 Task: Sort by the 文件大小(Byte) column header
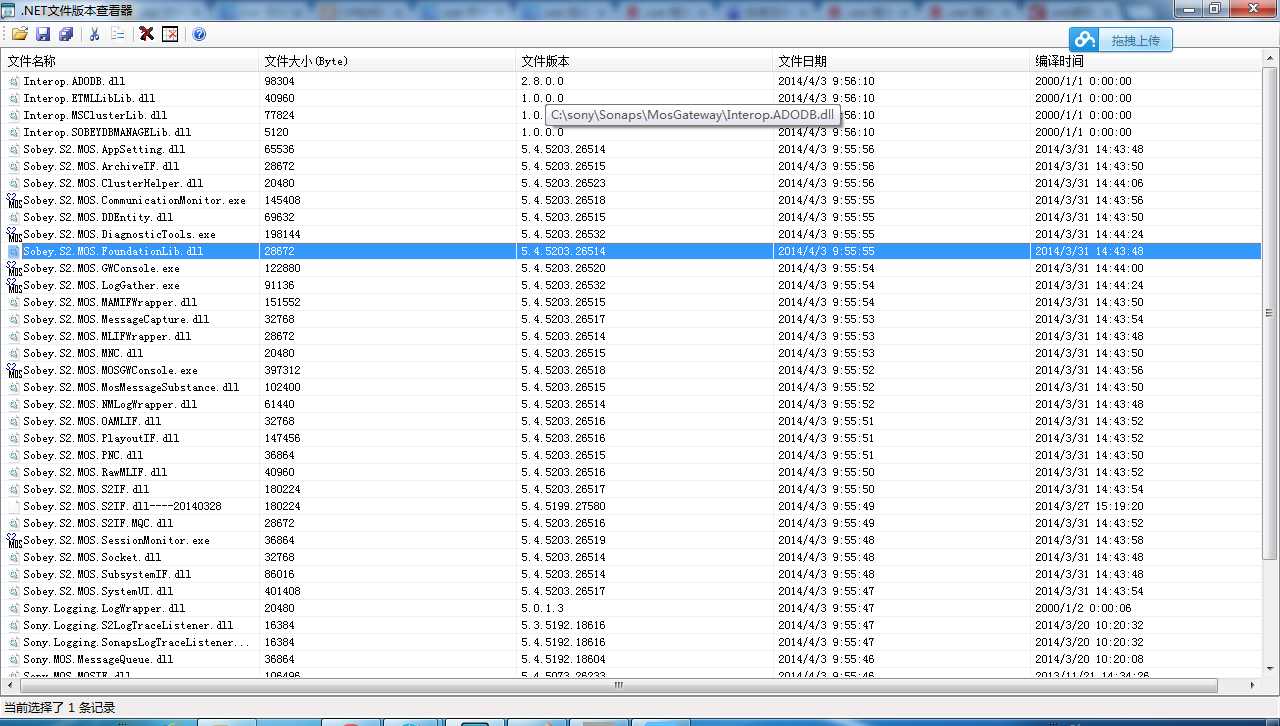[387, 61]
